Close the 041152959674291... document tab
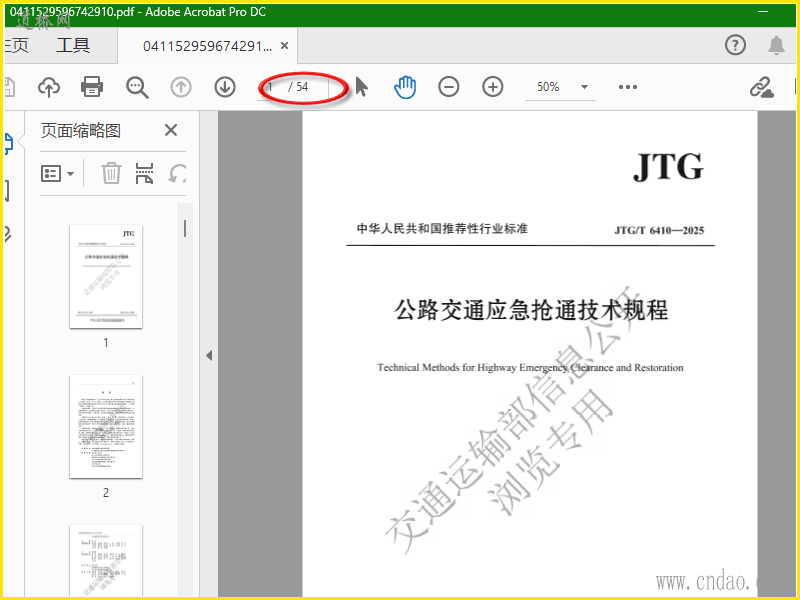Image resolution: width=800 pixels, height=600 pixels. coord(285,46)
